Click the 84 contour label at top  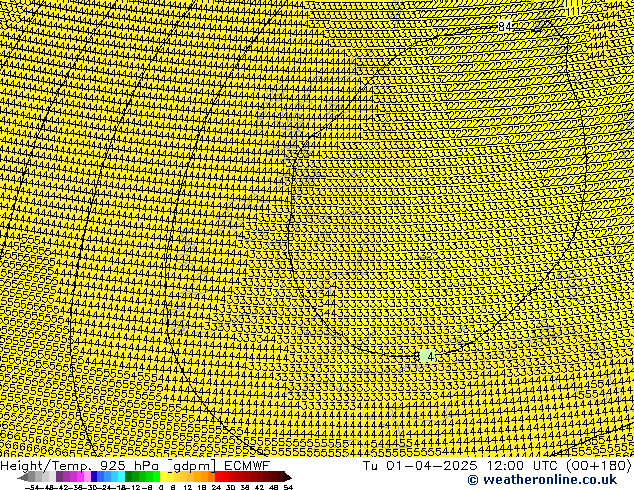505,27
